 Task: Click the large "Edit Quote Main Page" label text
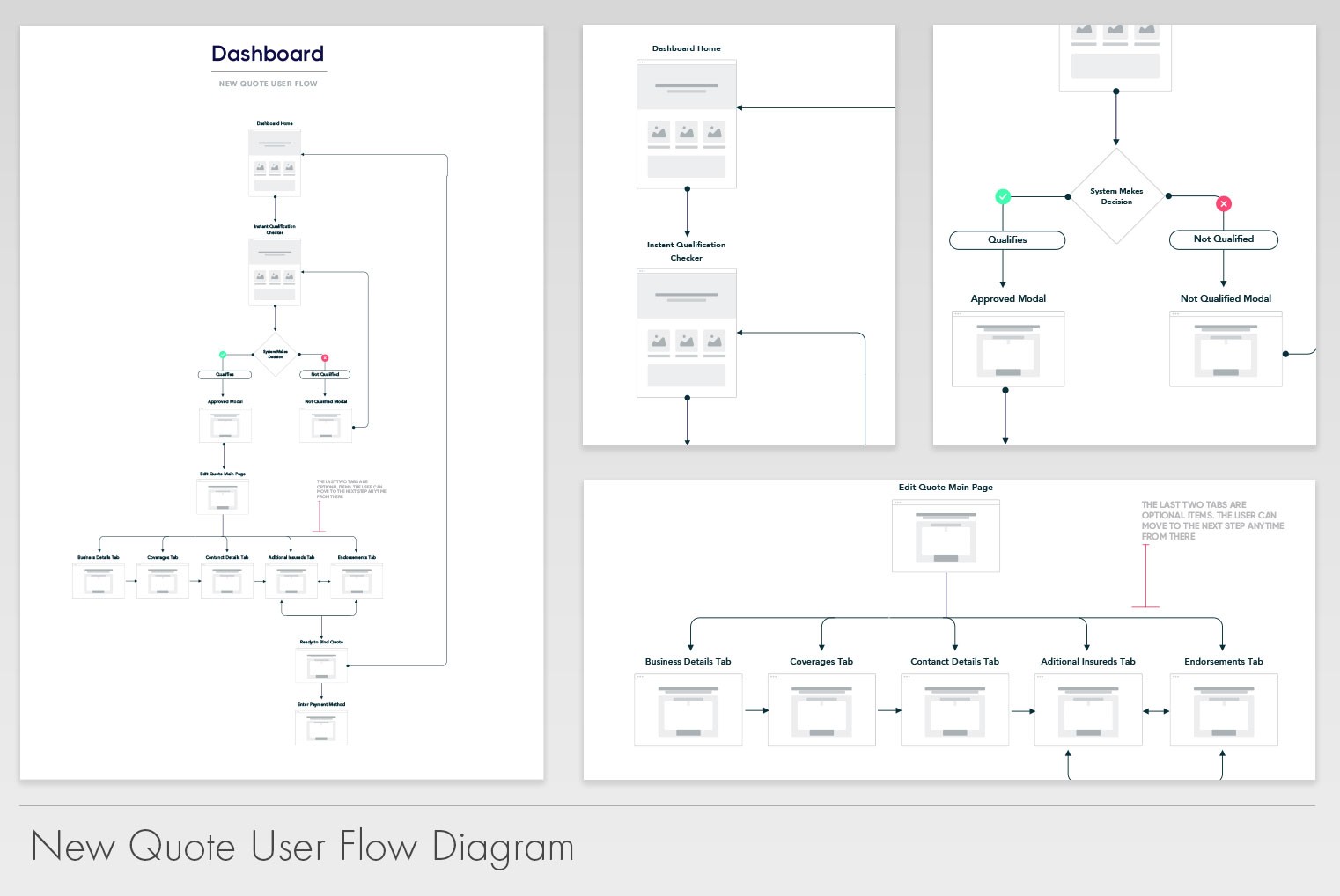[x=946, y=487]
